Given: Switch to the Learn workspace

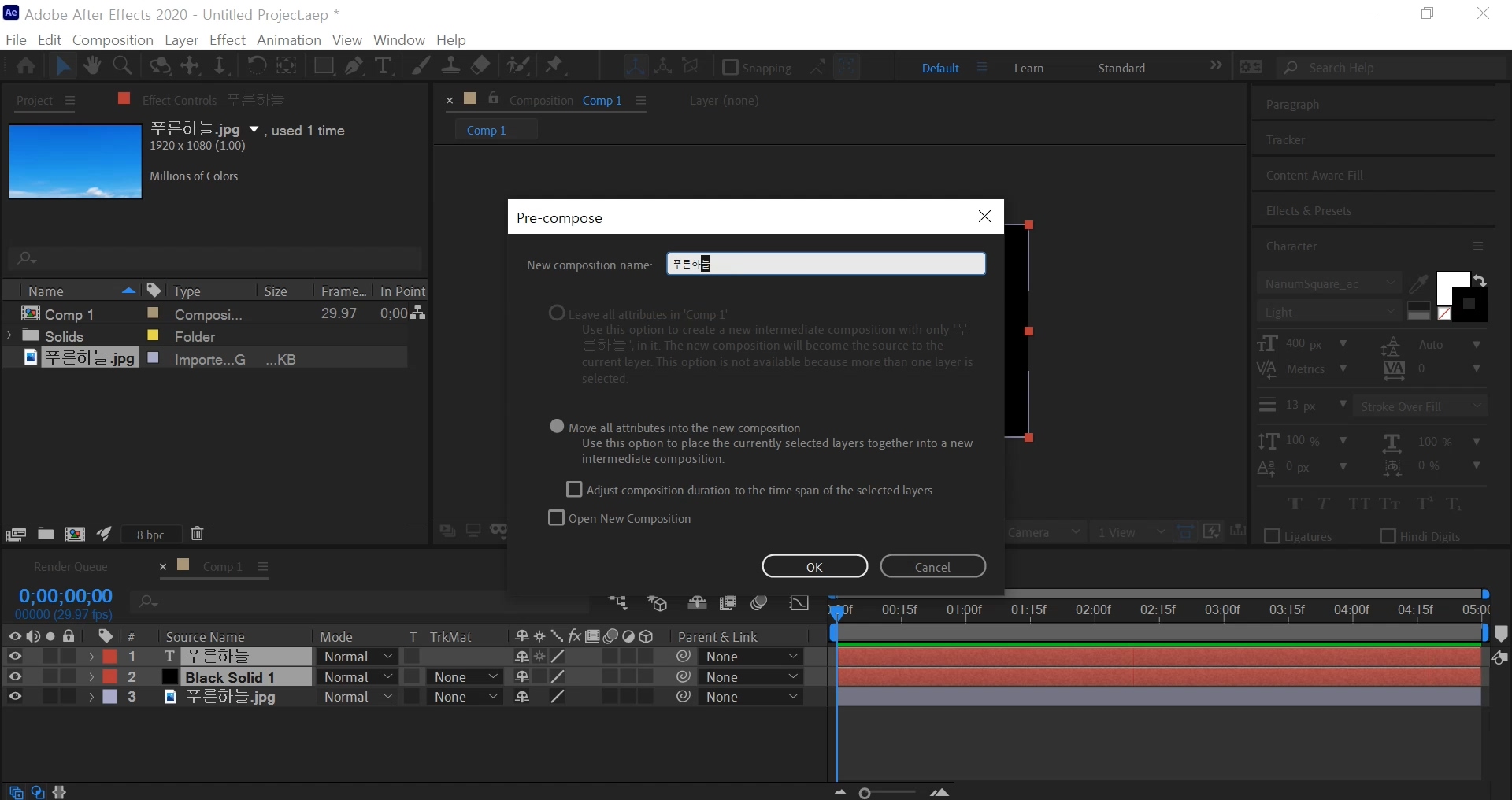Looking at the screenshot, I should (1028, 68).
